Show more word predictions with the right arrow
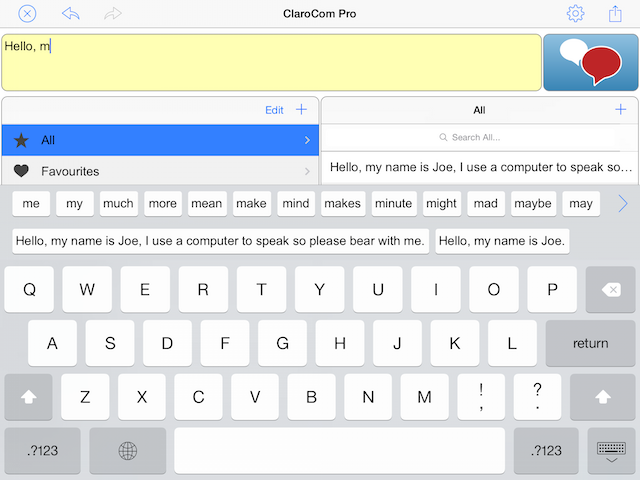This screenshot has width=640, height=480. 623,203
